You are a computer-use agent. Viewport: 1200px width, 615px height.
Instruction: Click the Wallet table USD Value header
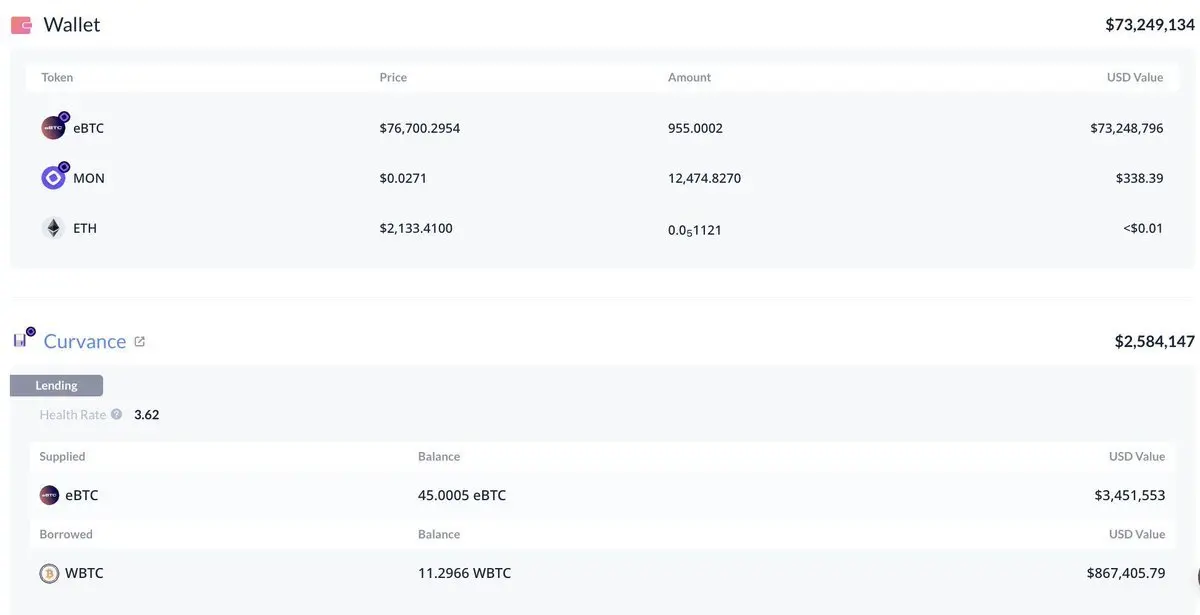click(1135, 77)
